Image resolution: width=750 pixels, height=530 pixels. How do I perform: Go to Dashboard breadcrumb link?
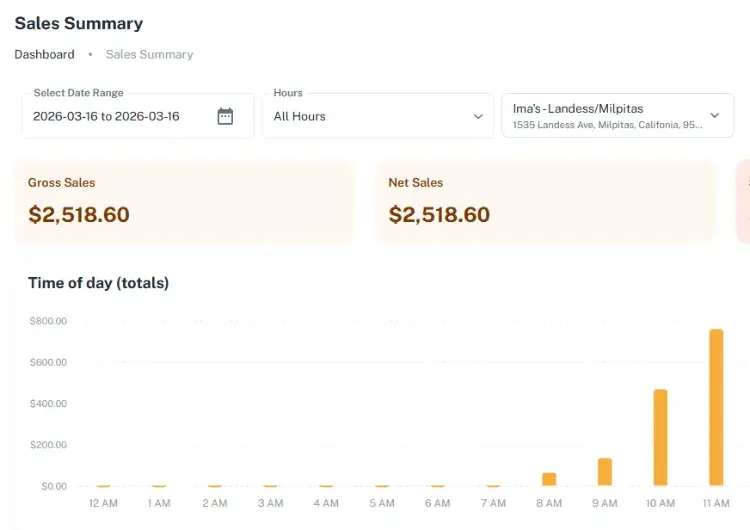pyautogui.click(x=44, y=55)
